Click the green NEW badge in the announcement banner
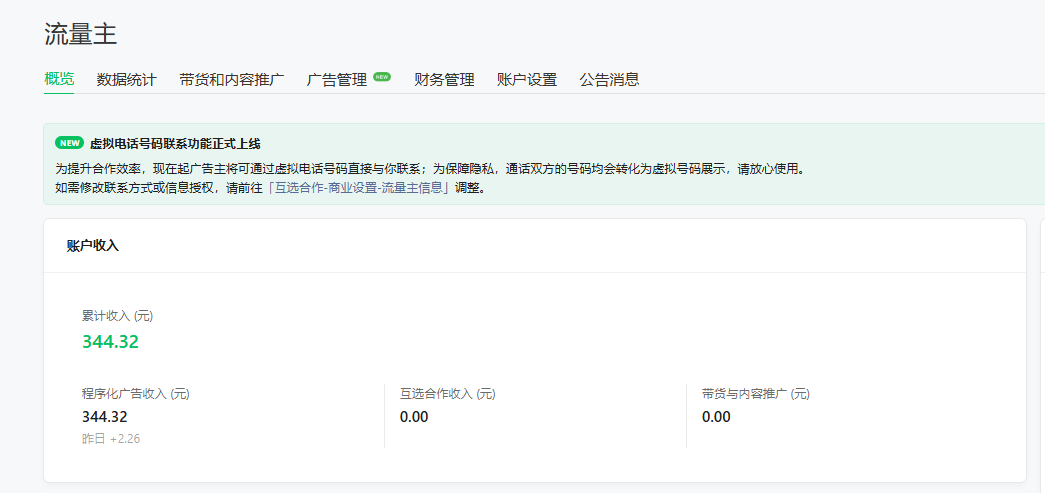The height and width of the screenshot is (493, 1045). [69, 143]
